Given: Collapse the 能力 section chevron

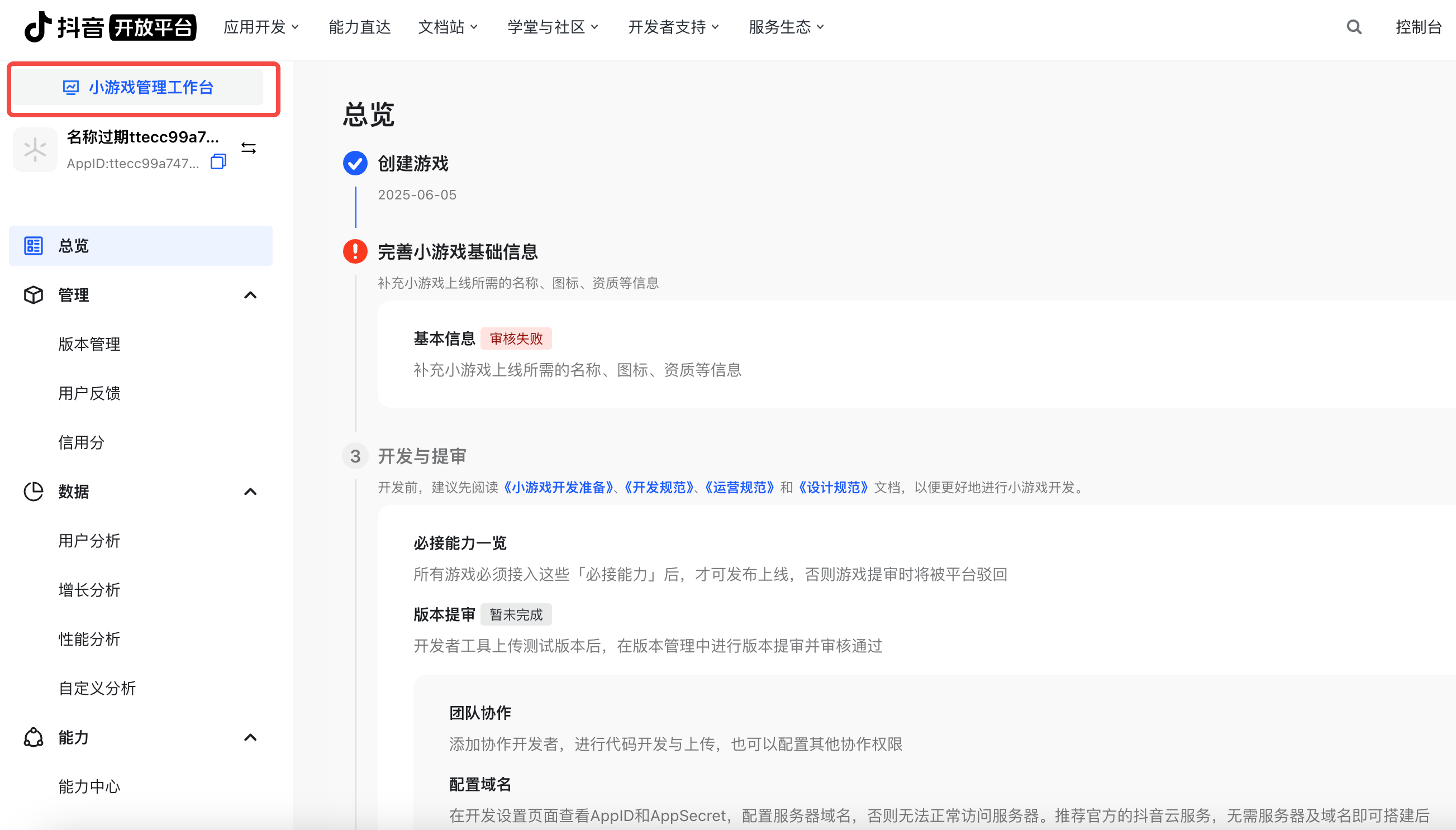Looking at the screenshot, I should click(x=250, y=737).
